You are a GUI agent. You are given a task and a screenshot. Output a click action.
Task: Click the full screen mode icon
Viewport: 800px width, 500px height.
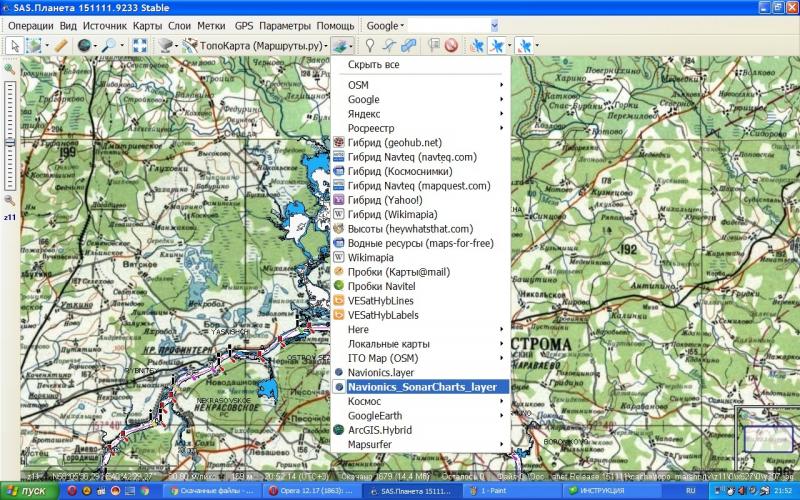coord(140,45)
